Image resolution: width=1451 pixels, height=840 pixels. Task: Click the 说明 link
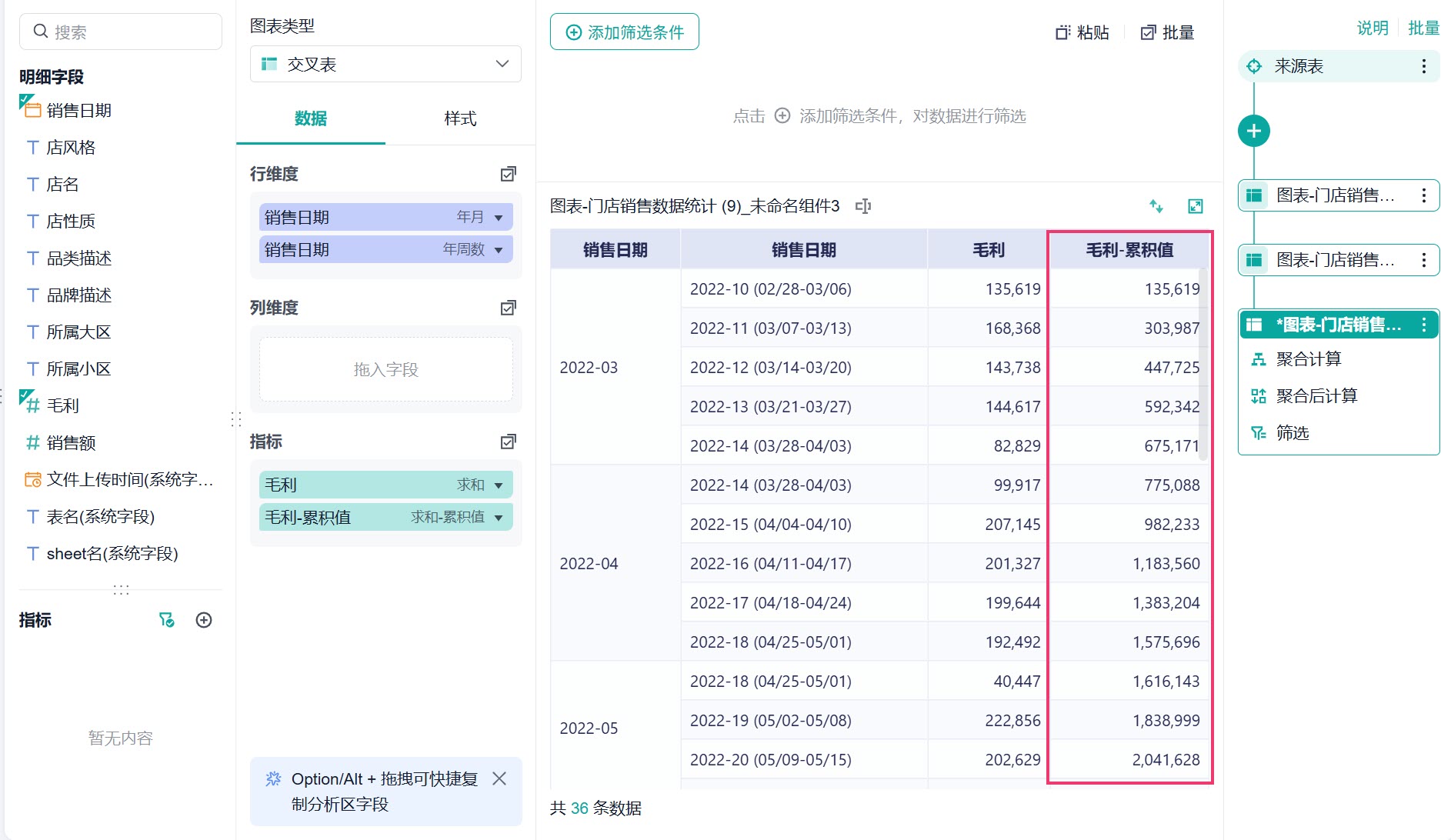(x=1373, y=28)
